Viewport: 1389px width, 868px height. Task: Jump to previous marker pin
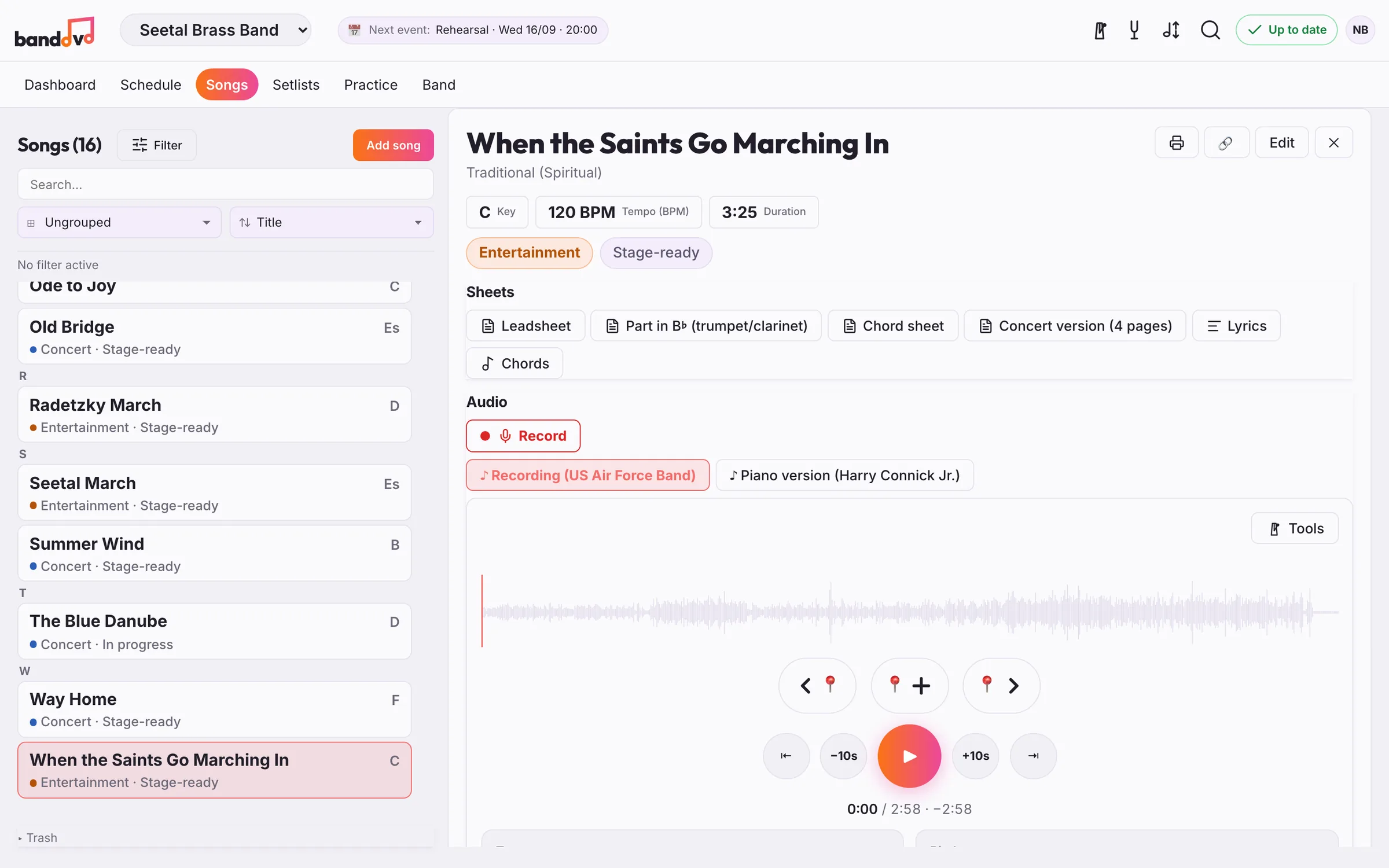coord(817,686)
